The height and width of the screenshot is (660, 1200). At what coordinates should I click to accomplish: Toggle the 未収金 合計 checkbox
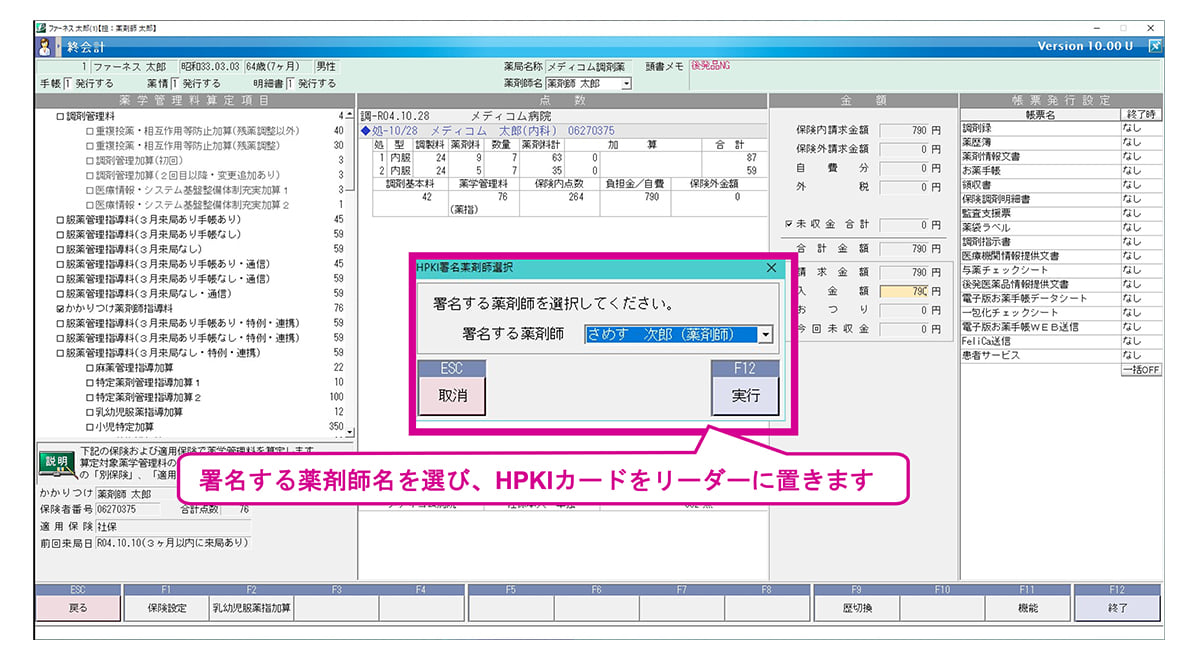[x=789, y=226]
